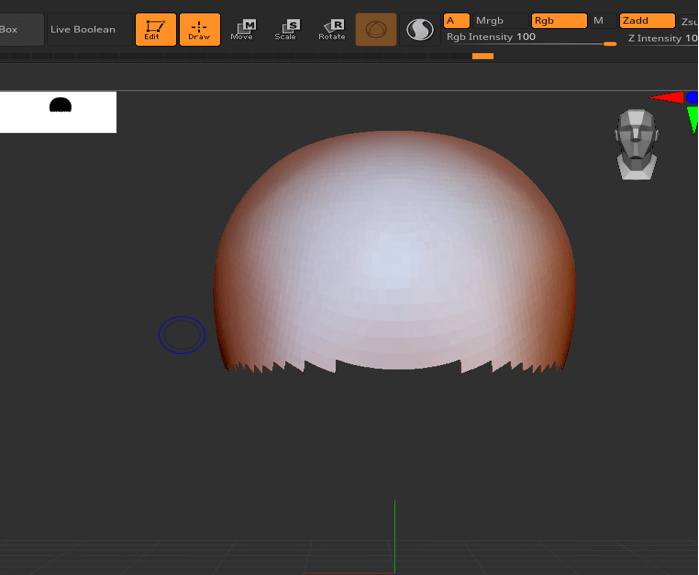
Task: Activate the Move tool
Action: coord(243,29)
